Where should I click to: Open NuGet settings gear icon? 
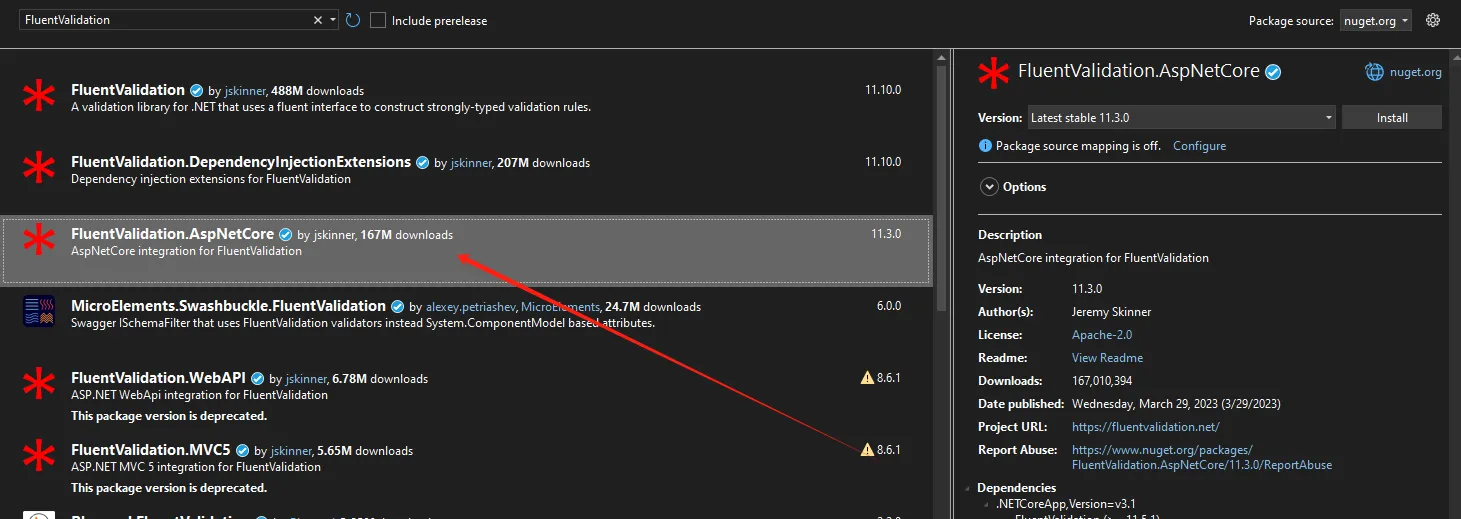pyautogui.click(x=1433, y=20)
